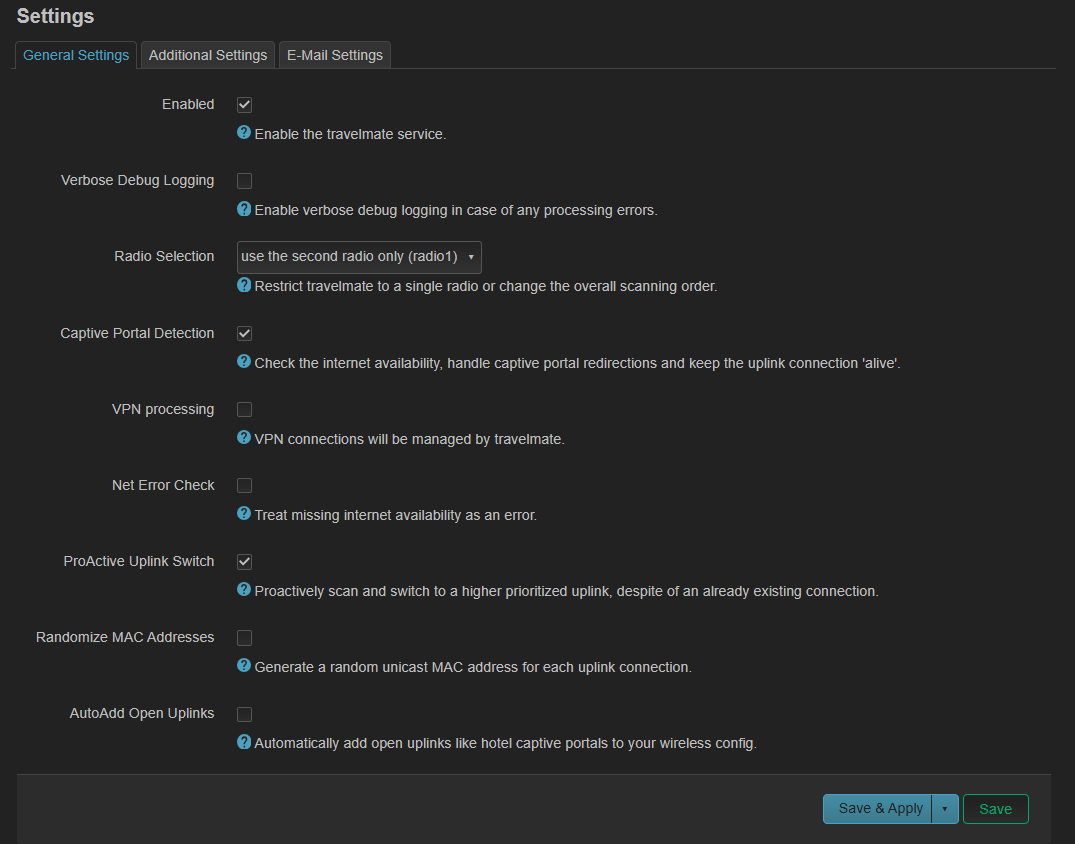Enable Verbose Debug Logging checkbox
Viewport: 1075px width, 844px height.
click(244, 181)
